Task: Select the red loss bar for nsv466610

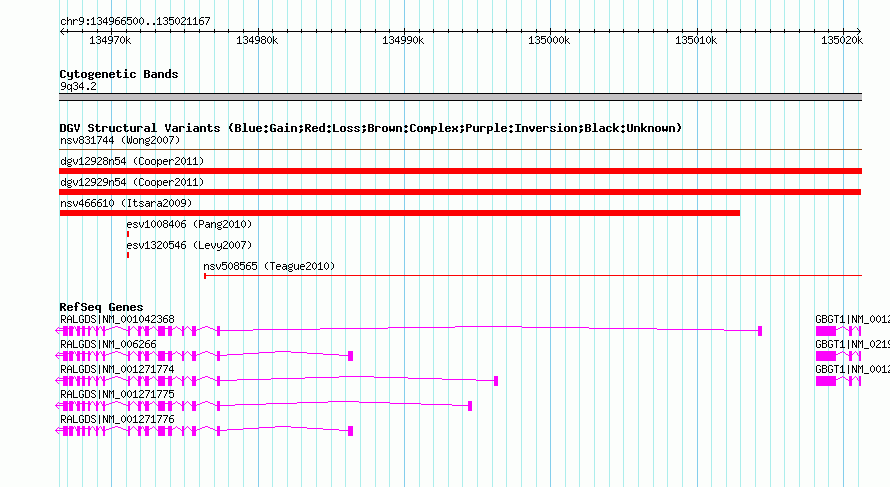Action: pos(400,213)
